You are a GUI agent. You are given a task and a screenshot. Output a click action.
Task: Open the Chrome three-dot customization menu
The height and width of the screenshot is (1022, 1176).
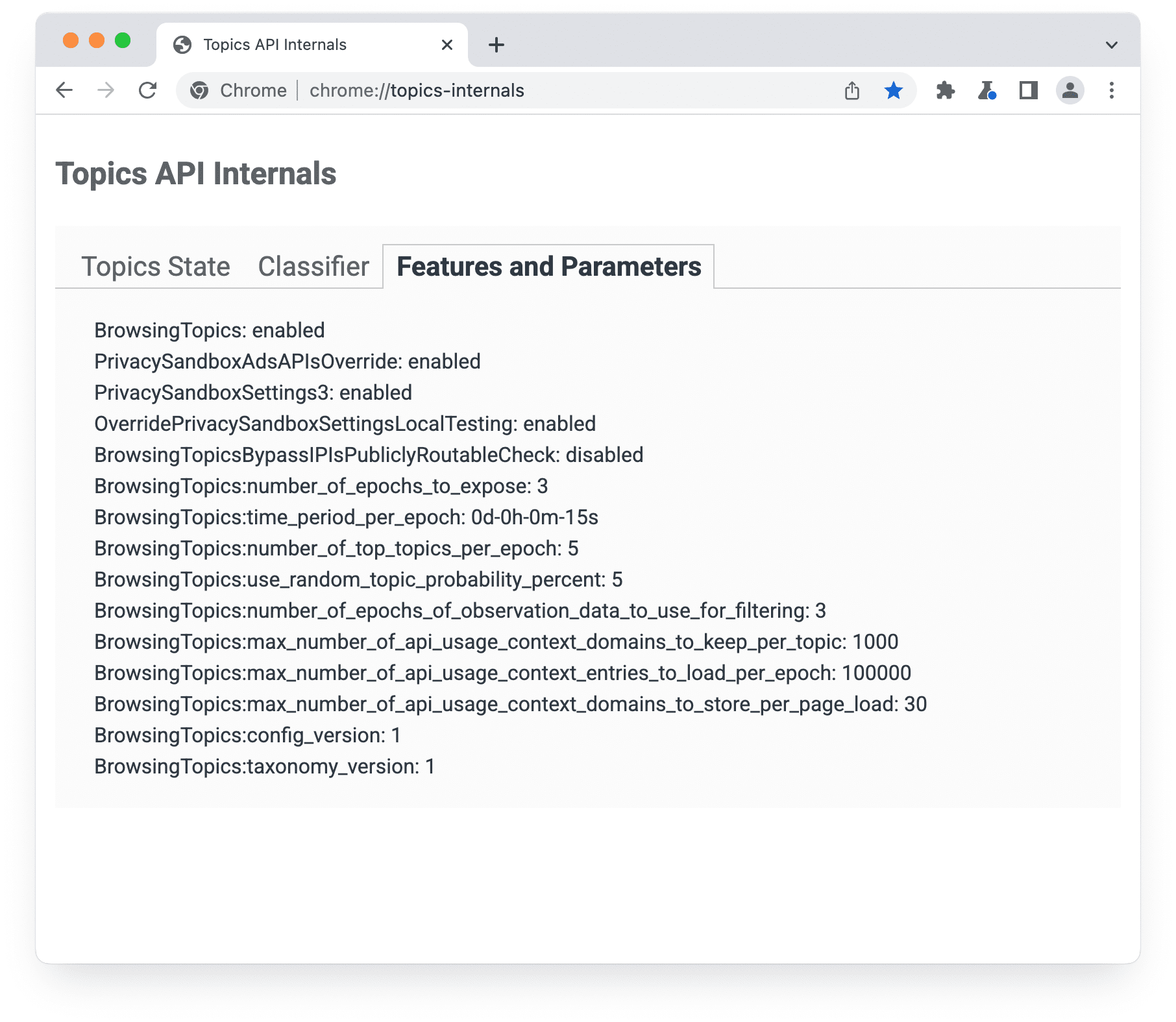pos(1112,90)
